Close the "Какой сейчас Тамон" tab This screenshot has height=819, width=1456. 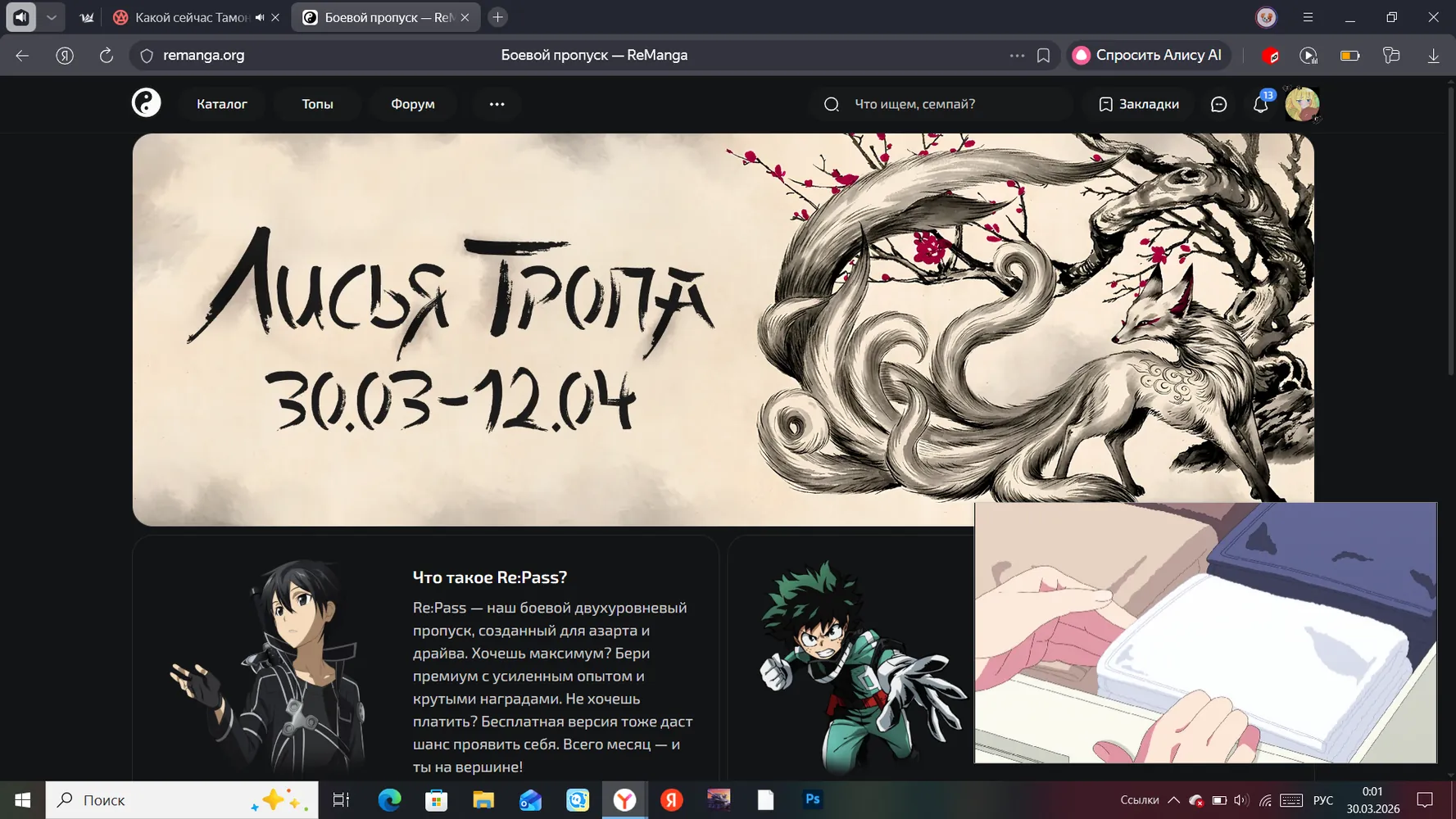tap(275, 17)
